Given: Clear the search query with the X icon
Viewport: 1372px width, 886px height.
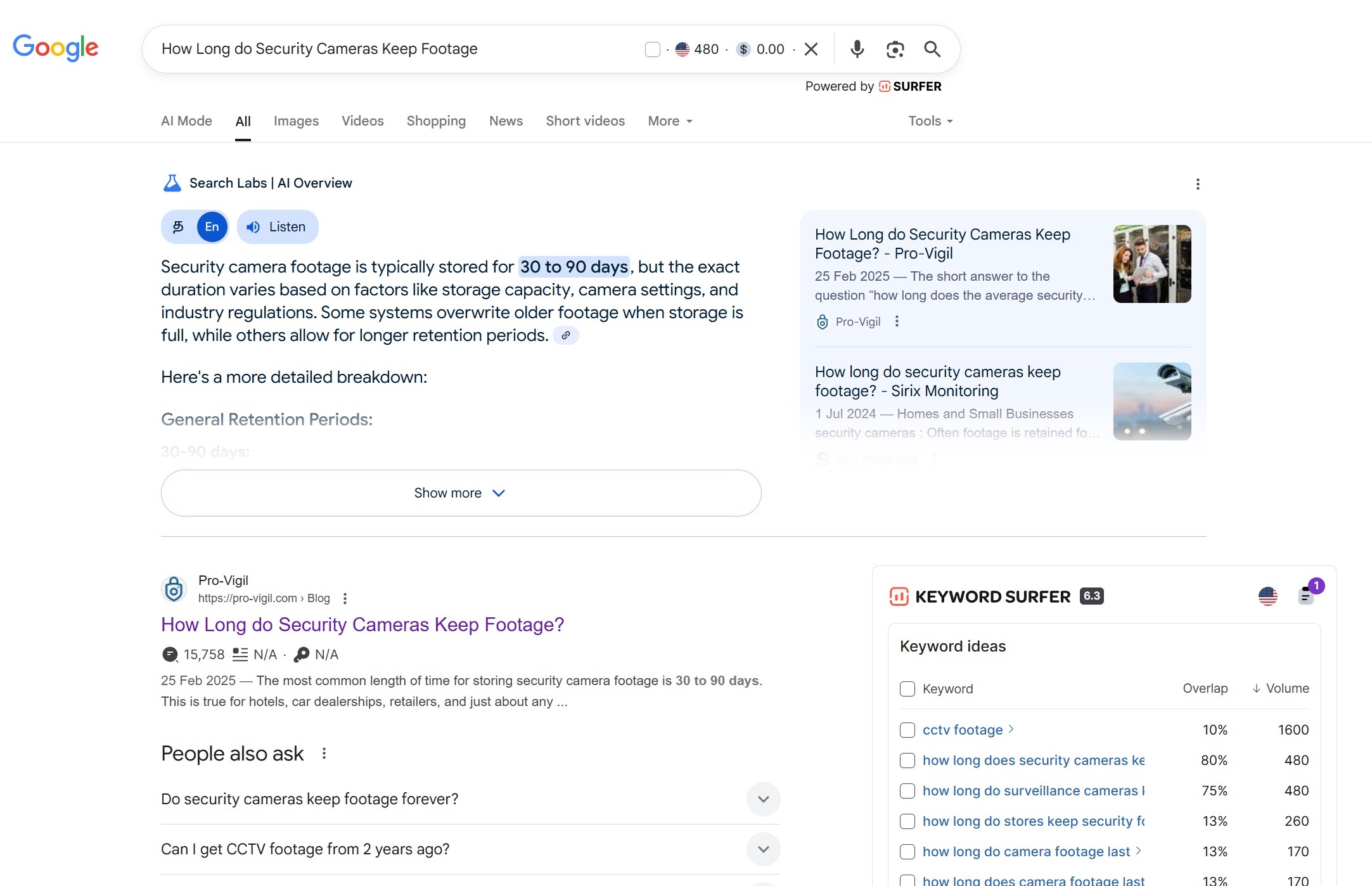Looking at the screenshot, I should [811, 49].
